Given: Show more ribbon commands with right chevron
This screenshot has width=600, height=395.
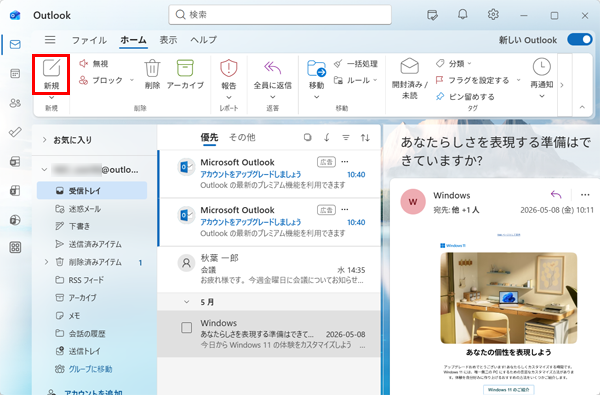Looking at the screenshot, I should (x=562, y=85).
